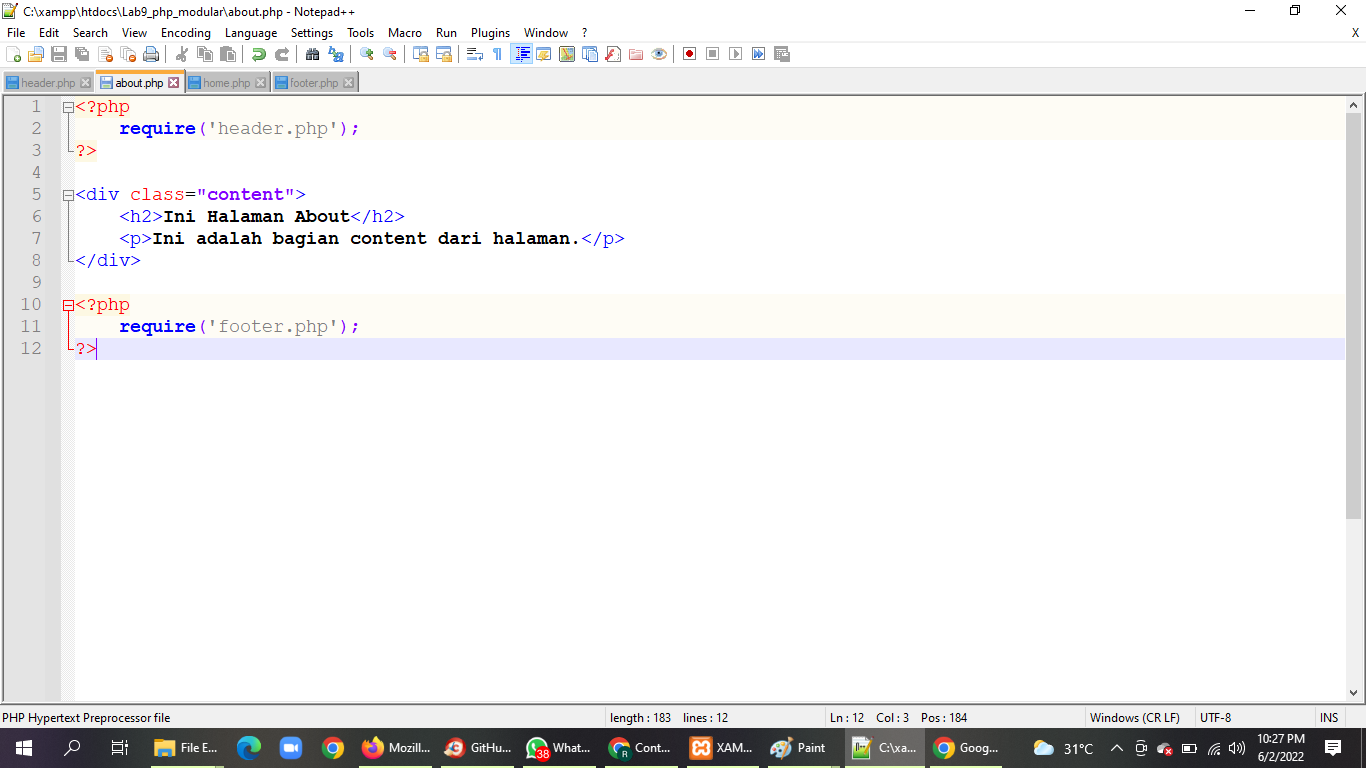Image resolution: width=1366 pixels, height=768 pixels.
Task: Open Document Map from the toolbar
Action: (x=567, y=54)
